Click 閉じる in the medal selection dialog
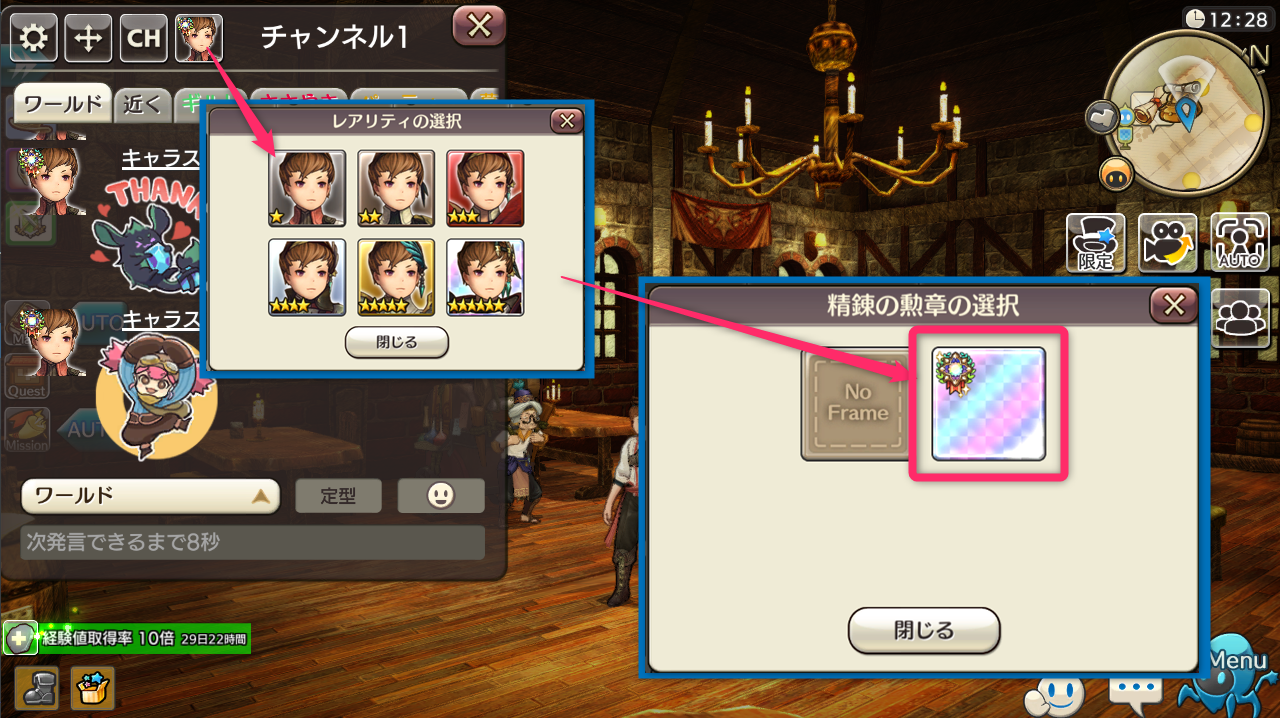This screenshot has width=1280, height=718. click(x=924, y=631)
